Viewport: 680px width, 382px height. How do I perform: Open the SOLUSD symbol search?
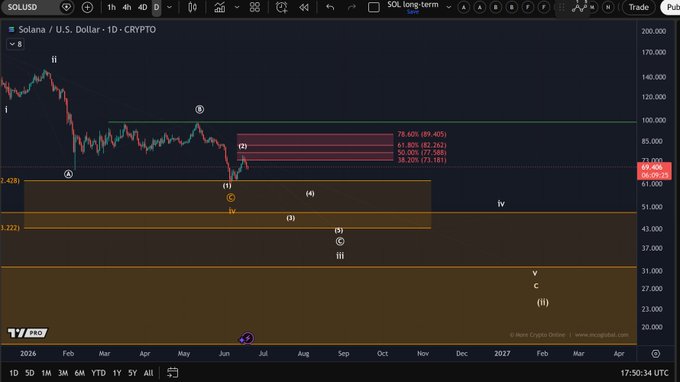coord(23,7)
